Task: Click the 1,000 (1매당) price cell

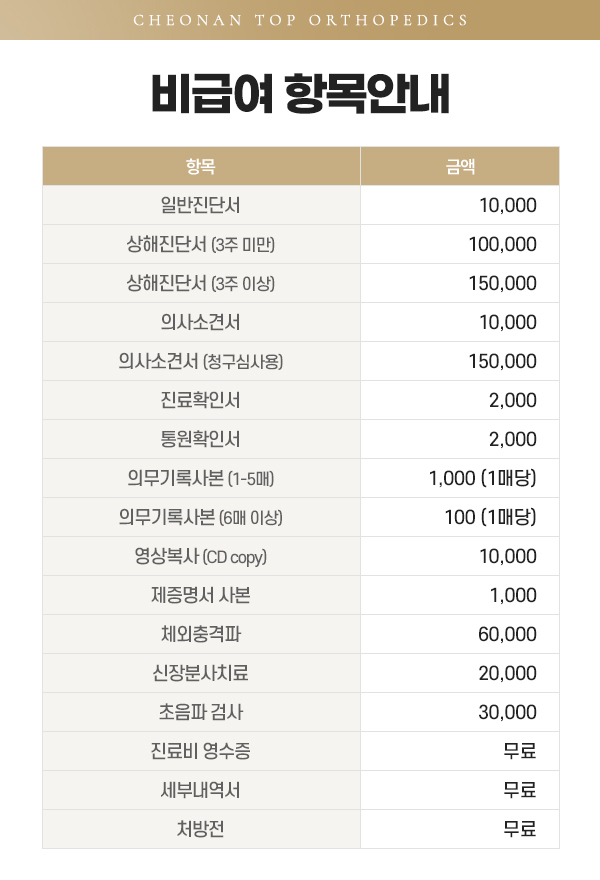Action: click(x=482, y=478)
